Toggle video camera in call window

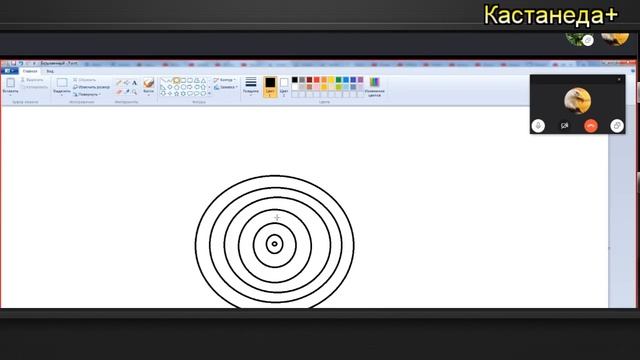tap(564, 126)
